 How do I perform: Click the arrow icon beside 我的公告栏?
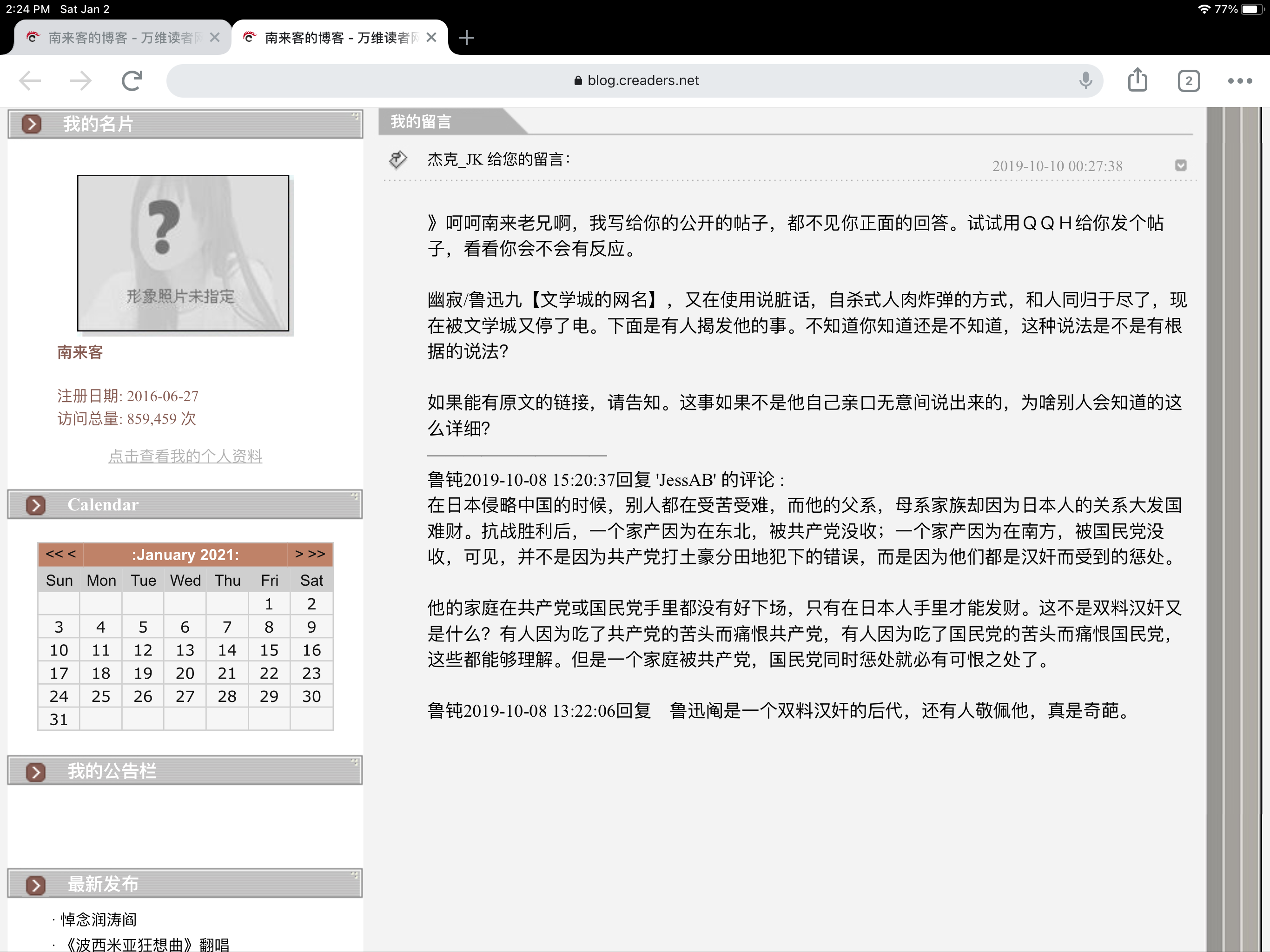click(x=36, y=771)
